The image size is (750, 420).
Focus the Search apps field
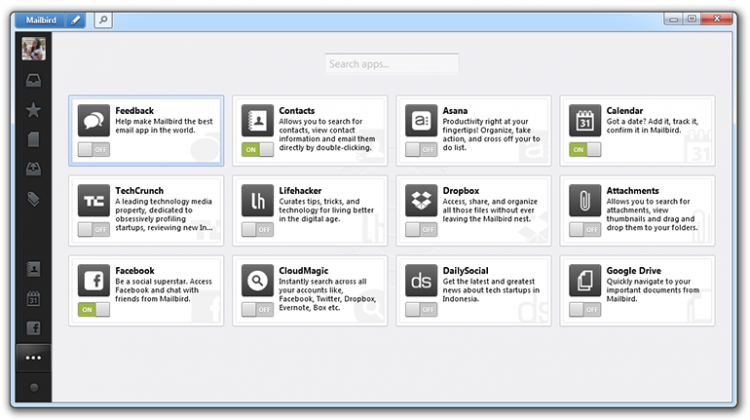[x=392, y=64]
